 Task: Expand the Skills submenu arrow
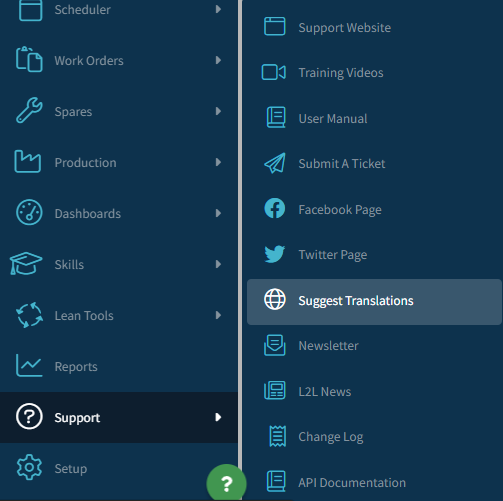tap(218, 264)
